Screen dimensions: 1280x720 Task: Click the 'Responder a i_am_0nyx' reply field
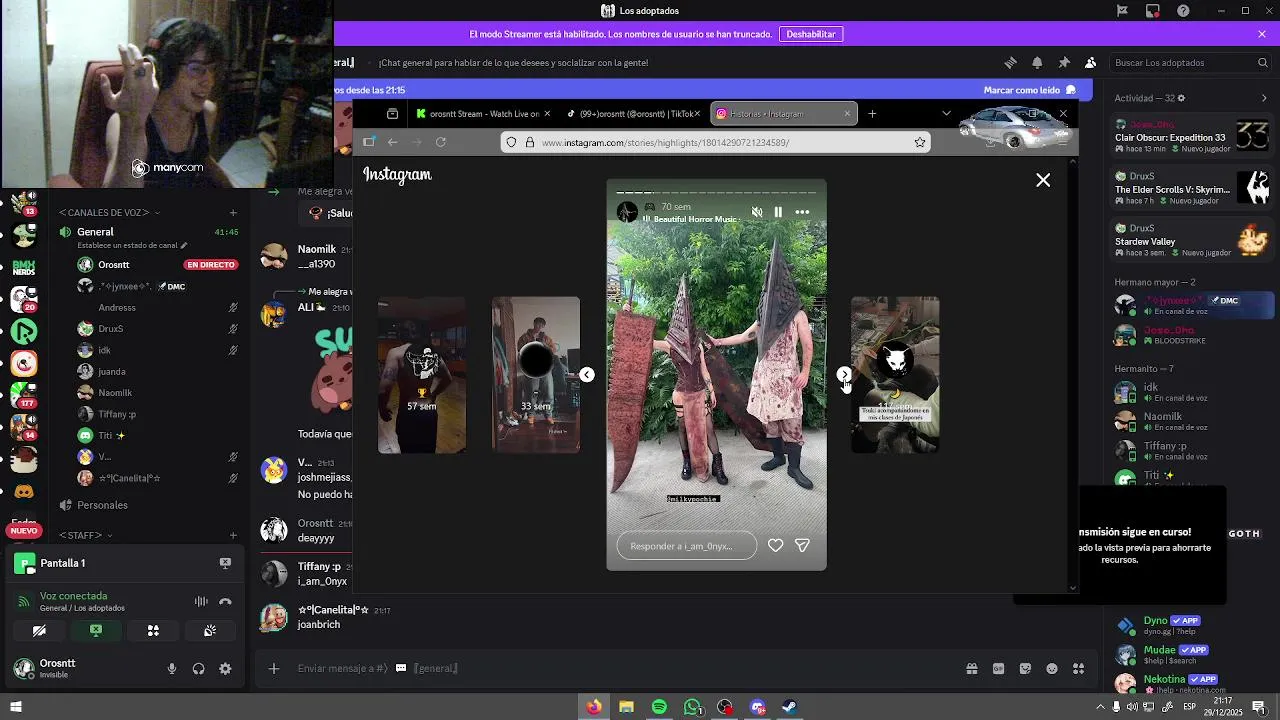687,546
